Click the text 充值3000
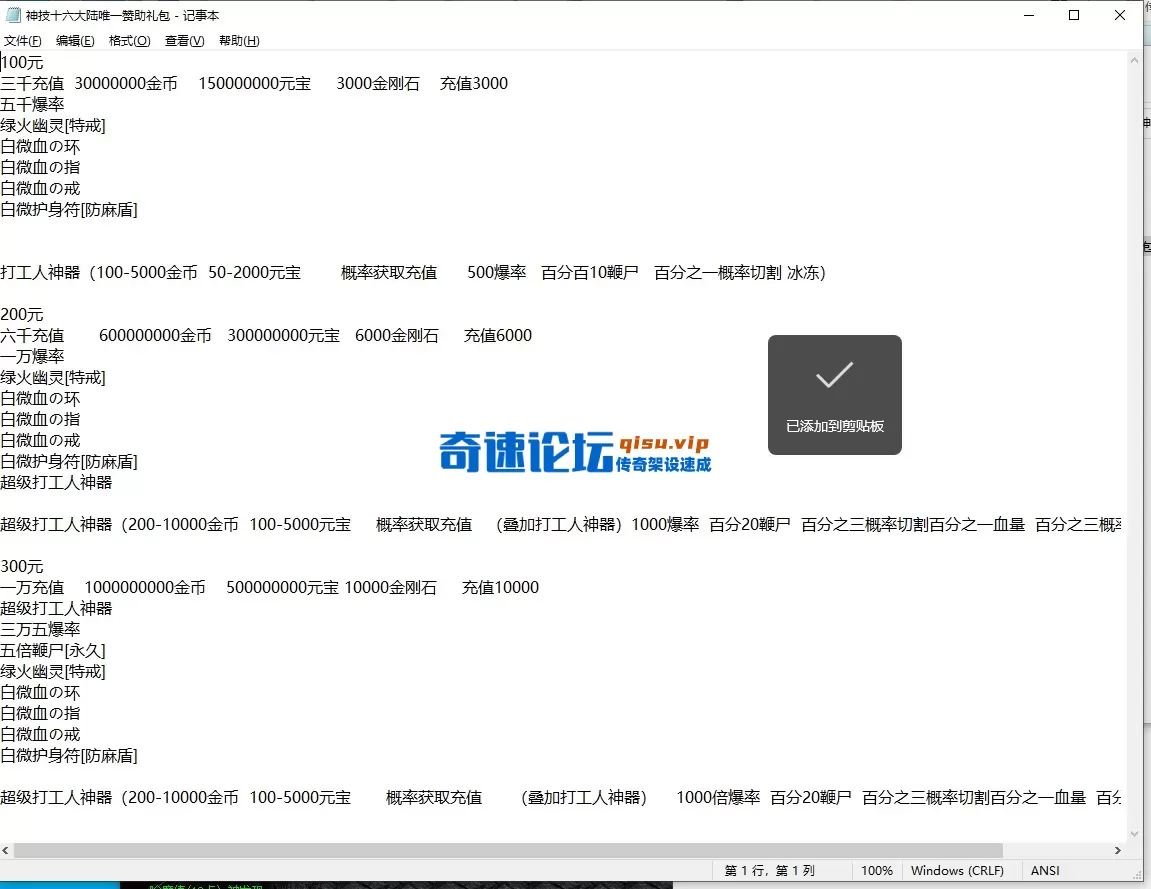Screen dimensions: 1151x889 tap(473, 84)
